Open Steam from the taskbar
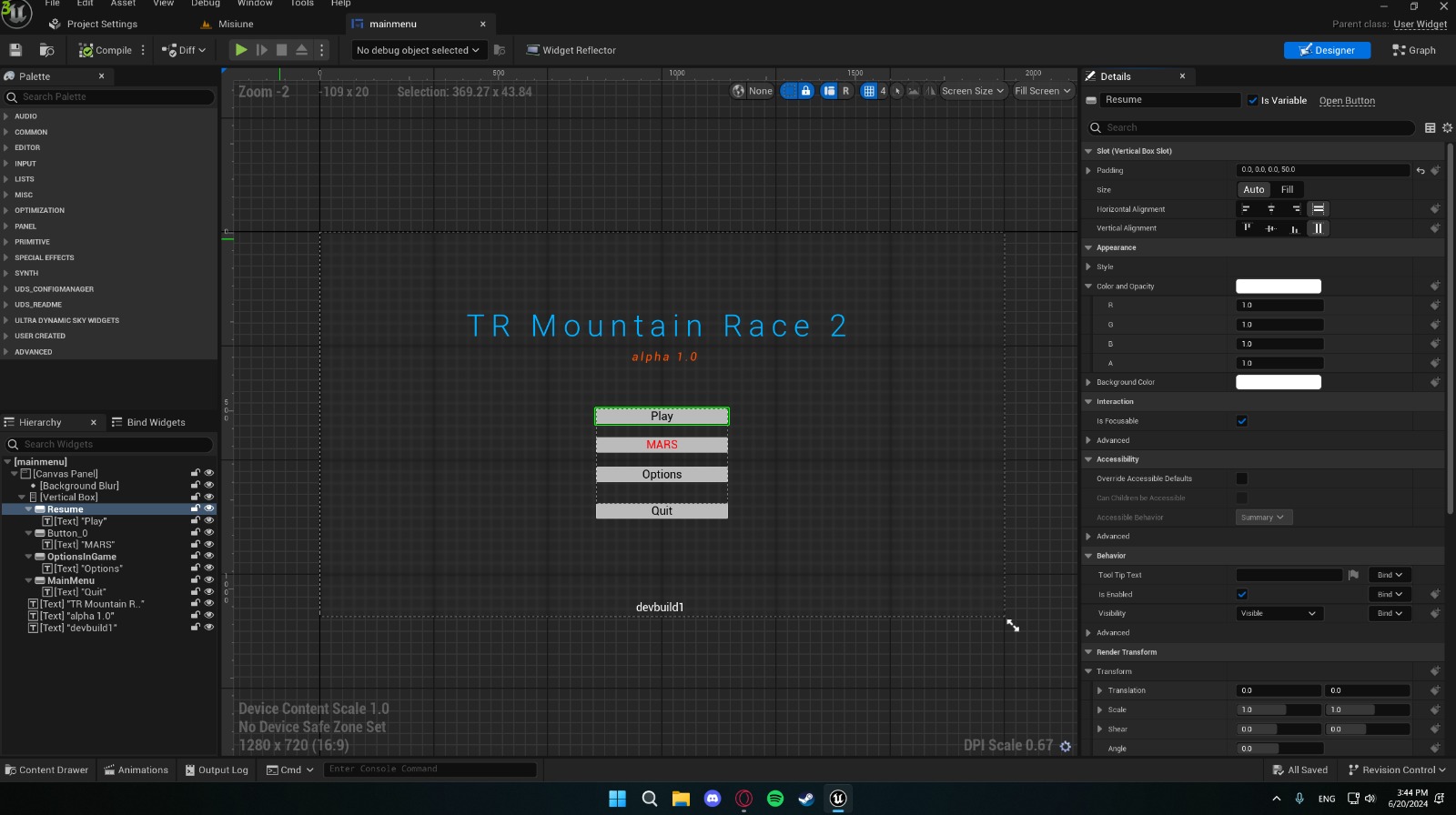1456x815 pixels. pyautogui.click(x=806, y=799)
